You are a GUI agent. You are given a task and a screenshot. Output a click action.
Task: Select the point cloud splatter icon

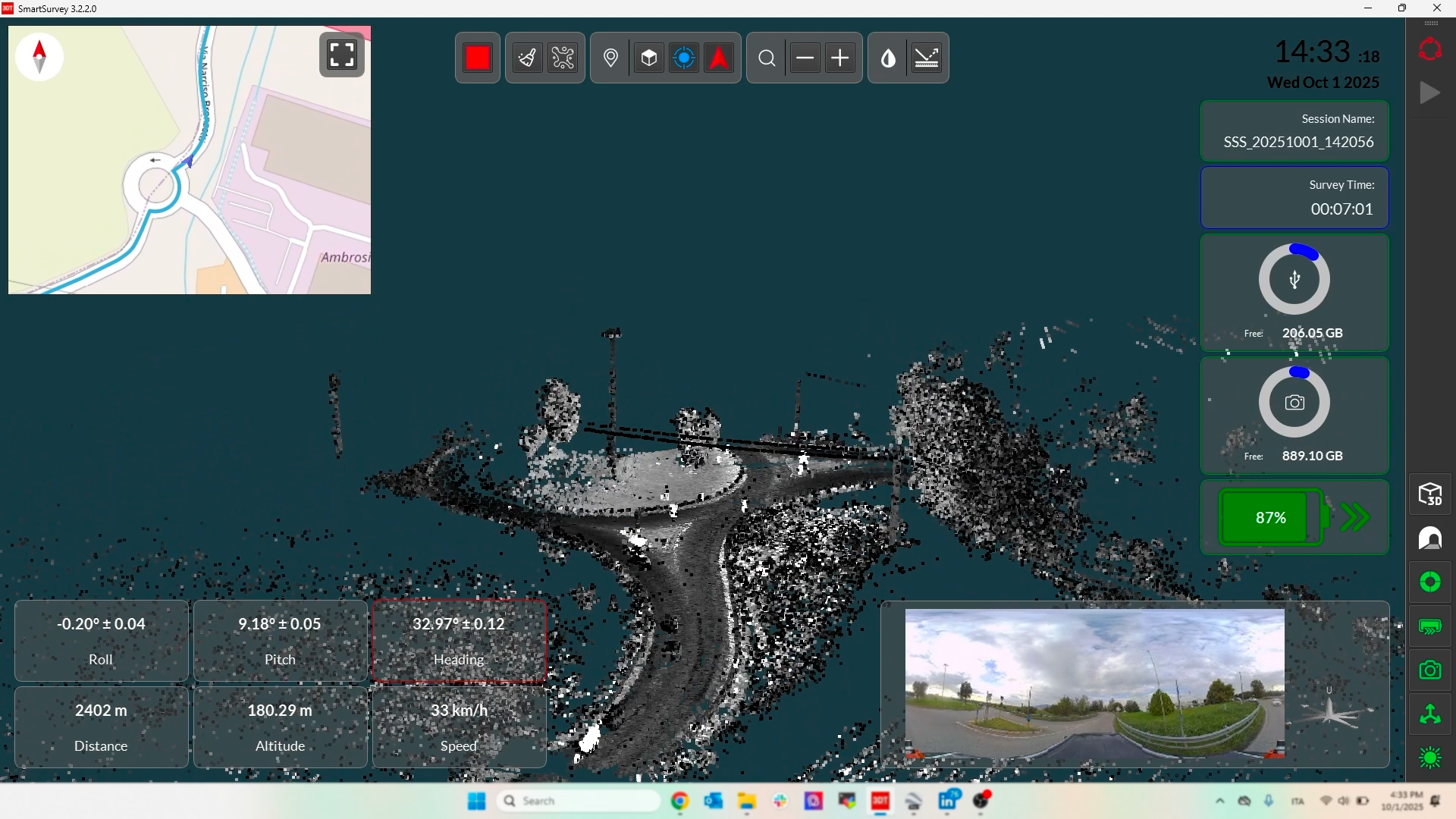563,58
